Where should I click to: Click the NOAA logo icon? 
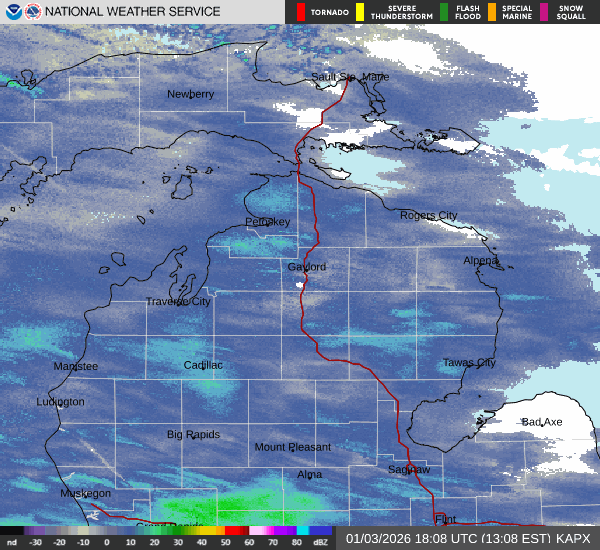click(12, 12)
